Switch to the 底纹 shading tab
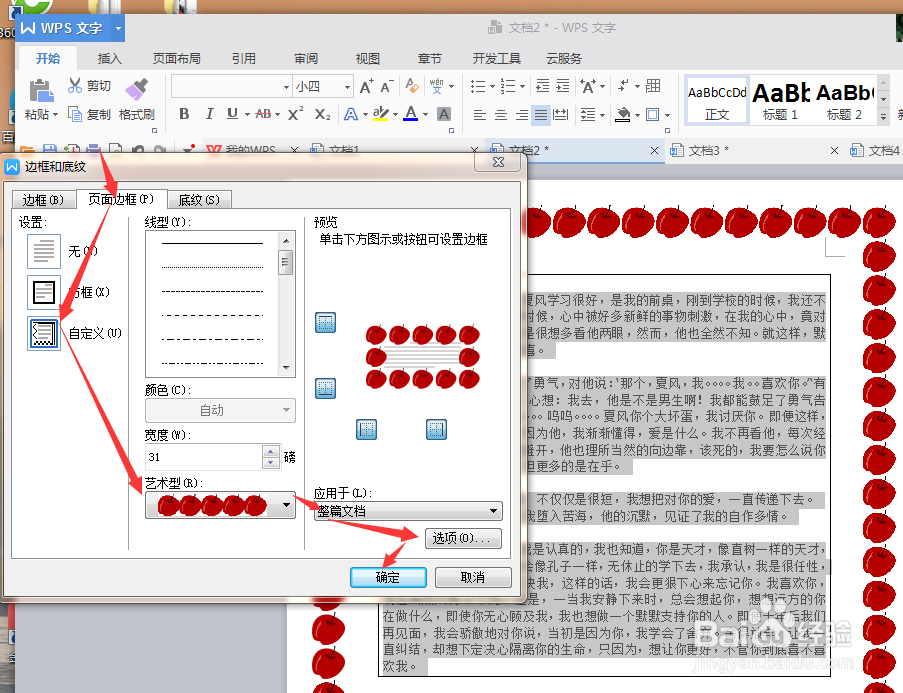Viewport: 903px width, 693px height. point(199,199)
